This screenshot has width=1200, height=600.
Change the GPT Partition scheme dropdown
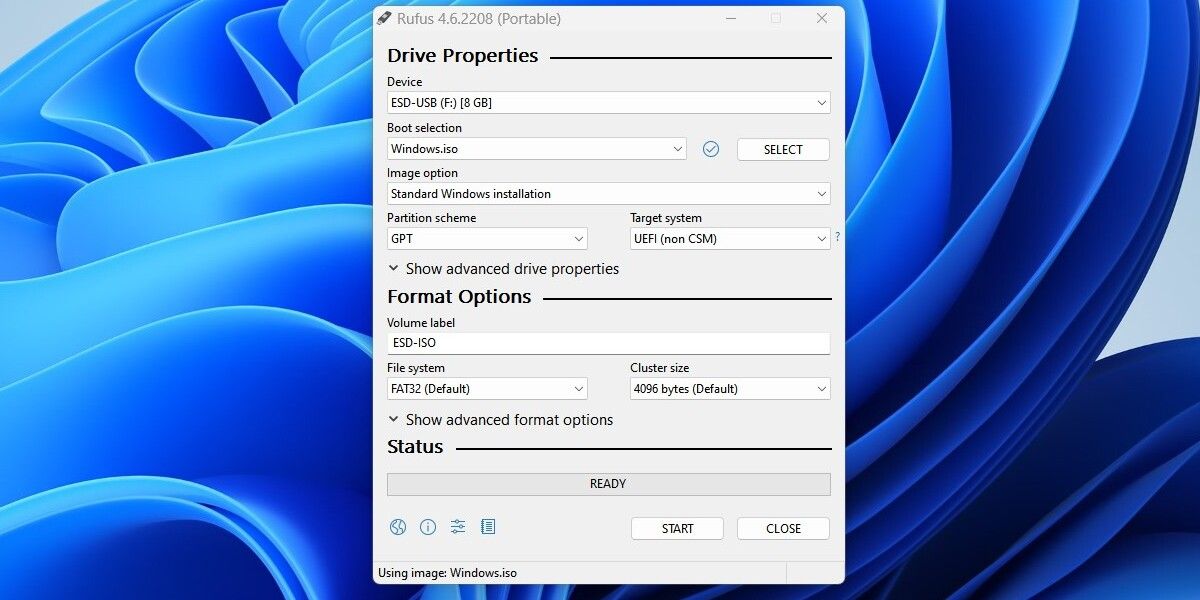point(487,238)
